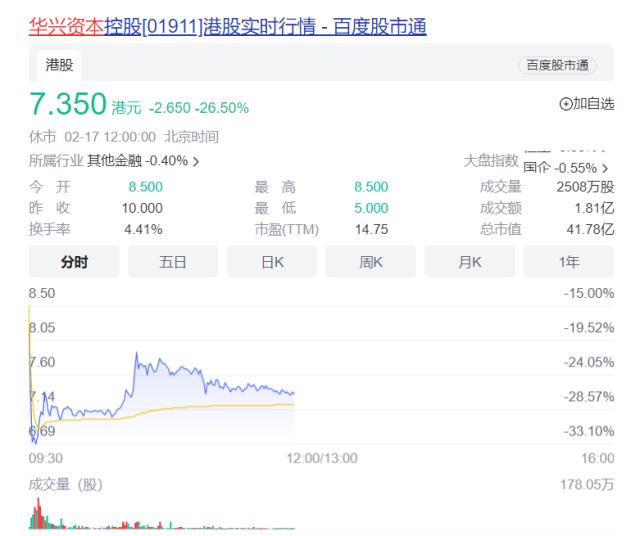
Task: Expand the arrow after 国企 -0.55%
Action: [x=605, y=168]
